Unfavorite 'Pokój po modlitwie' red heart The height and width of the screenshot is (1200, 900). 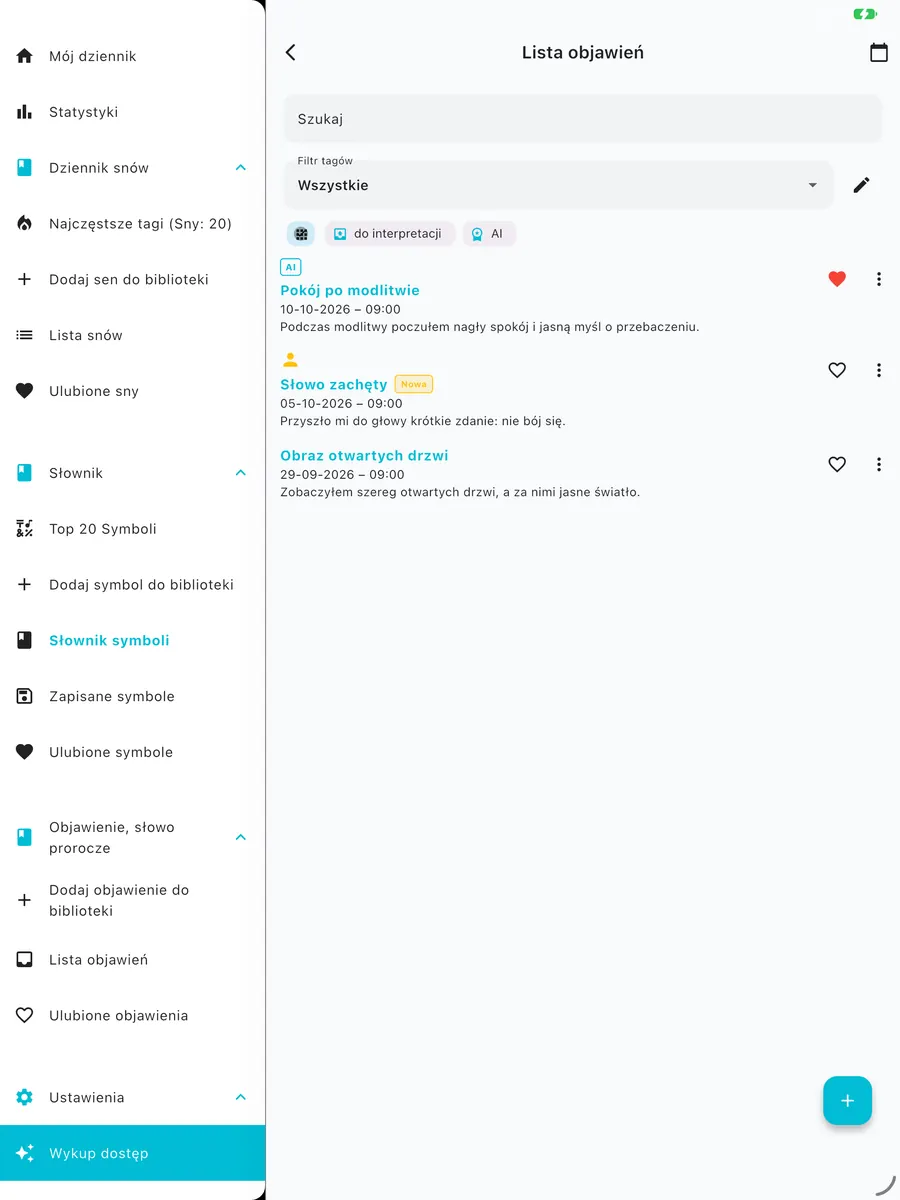(x=838, y=279)
